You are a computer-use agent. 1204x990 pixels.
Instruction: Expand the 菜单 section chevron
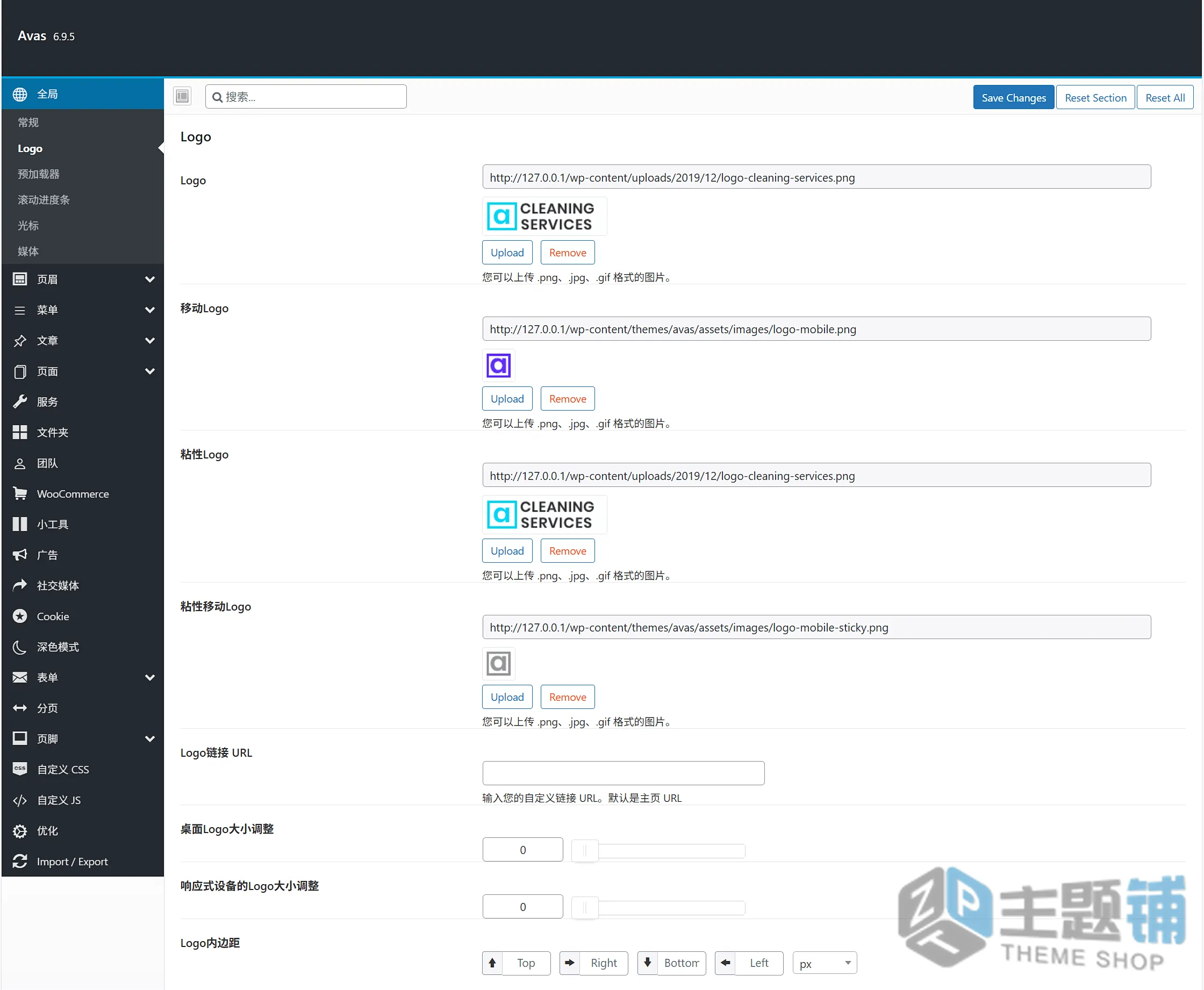[x=150, y=310]
